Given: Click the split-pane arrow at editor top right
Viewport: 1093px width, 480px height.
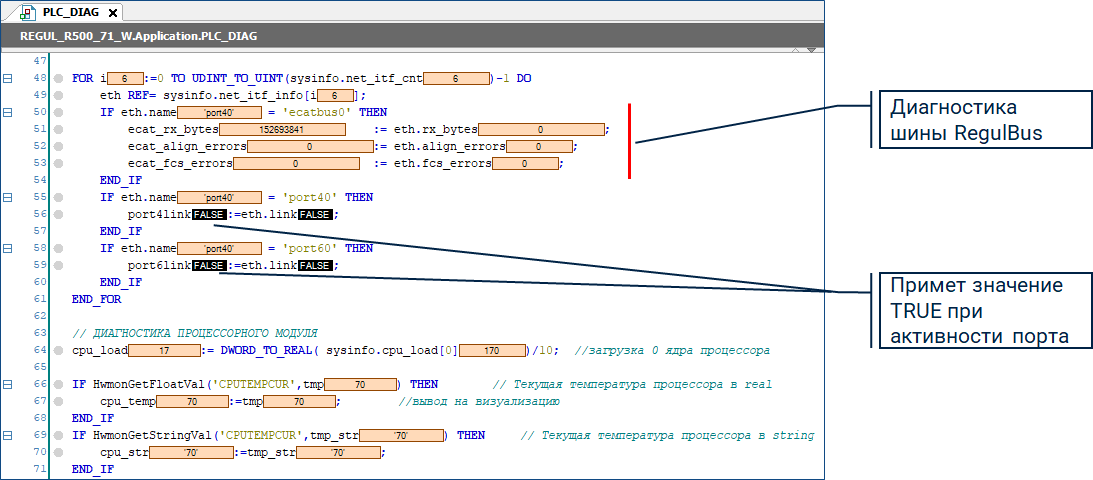Looking at the screenshot, I should click(810, 50).
